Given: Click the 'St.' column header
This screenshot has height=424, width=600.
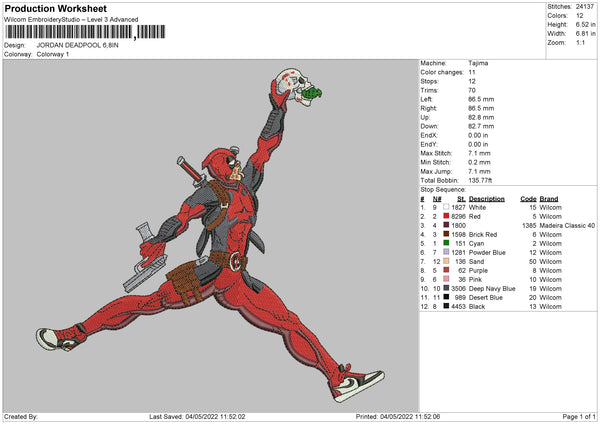Looking at the screenshot, I should (461, 199).
